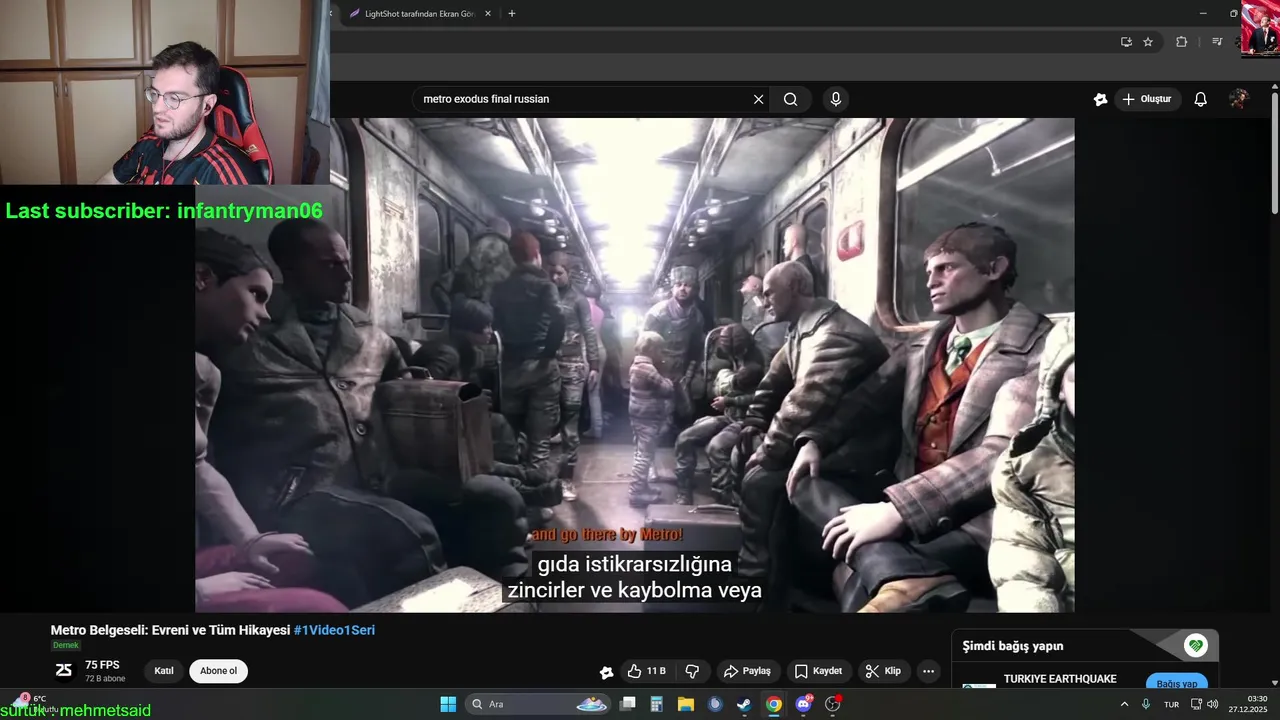Close the LightShot tab
Screen dimensions: 1280x720
488,14
